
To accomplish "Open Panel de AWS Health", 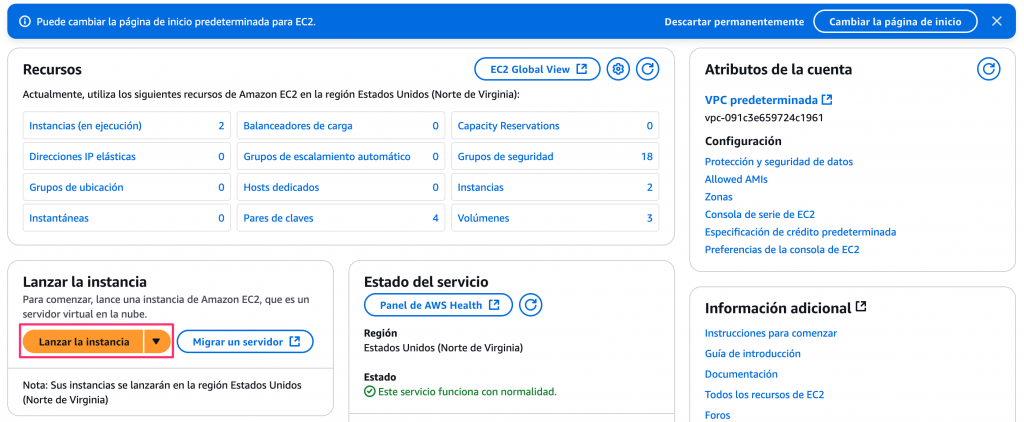I will click(x=438, y=305).
